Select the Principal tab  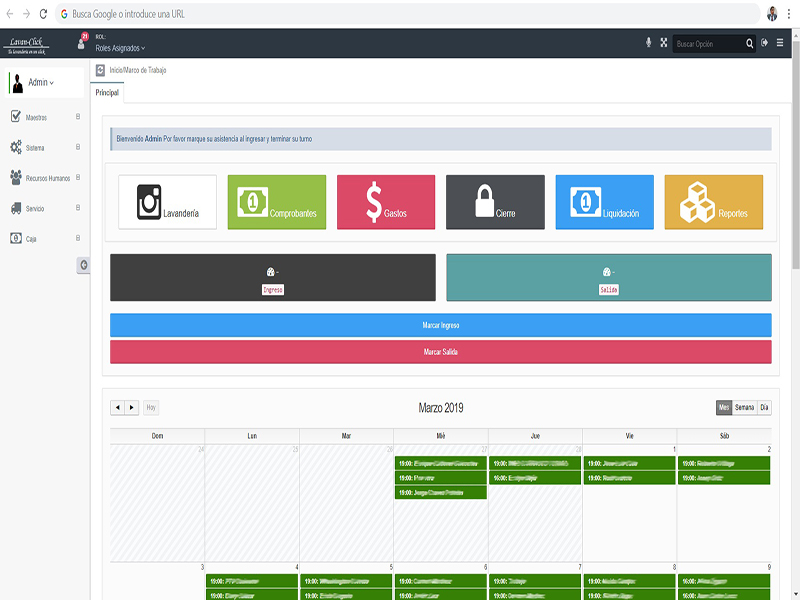click(107, 92)
